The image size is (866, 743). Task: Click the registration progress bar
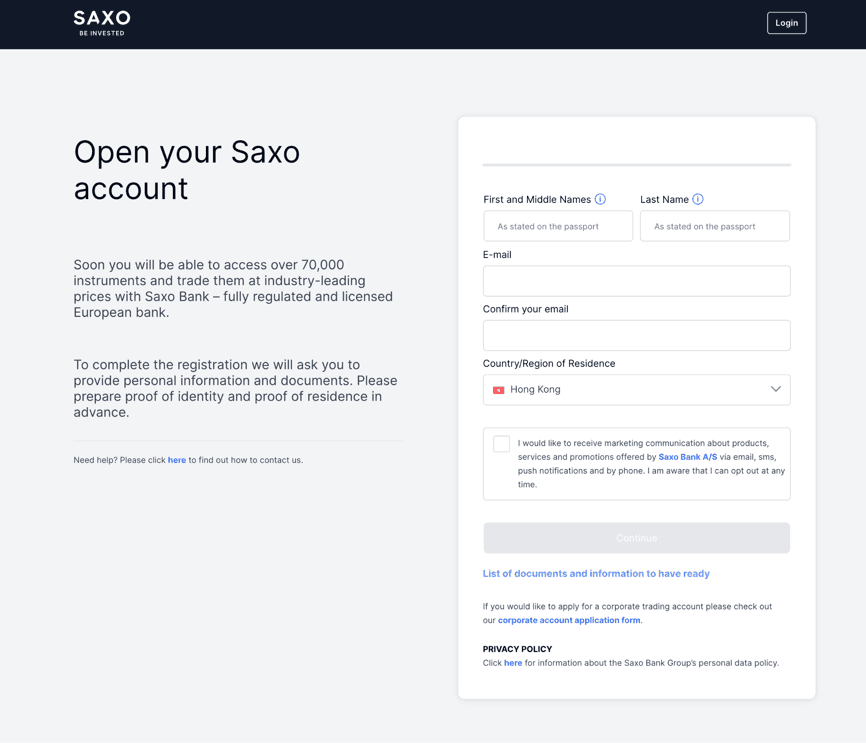pyautogui.click(x=636, y=165)
